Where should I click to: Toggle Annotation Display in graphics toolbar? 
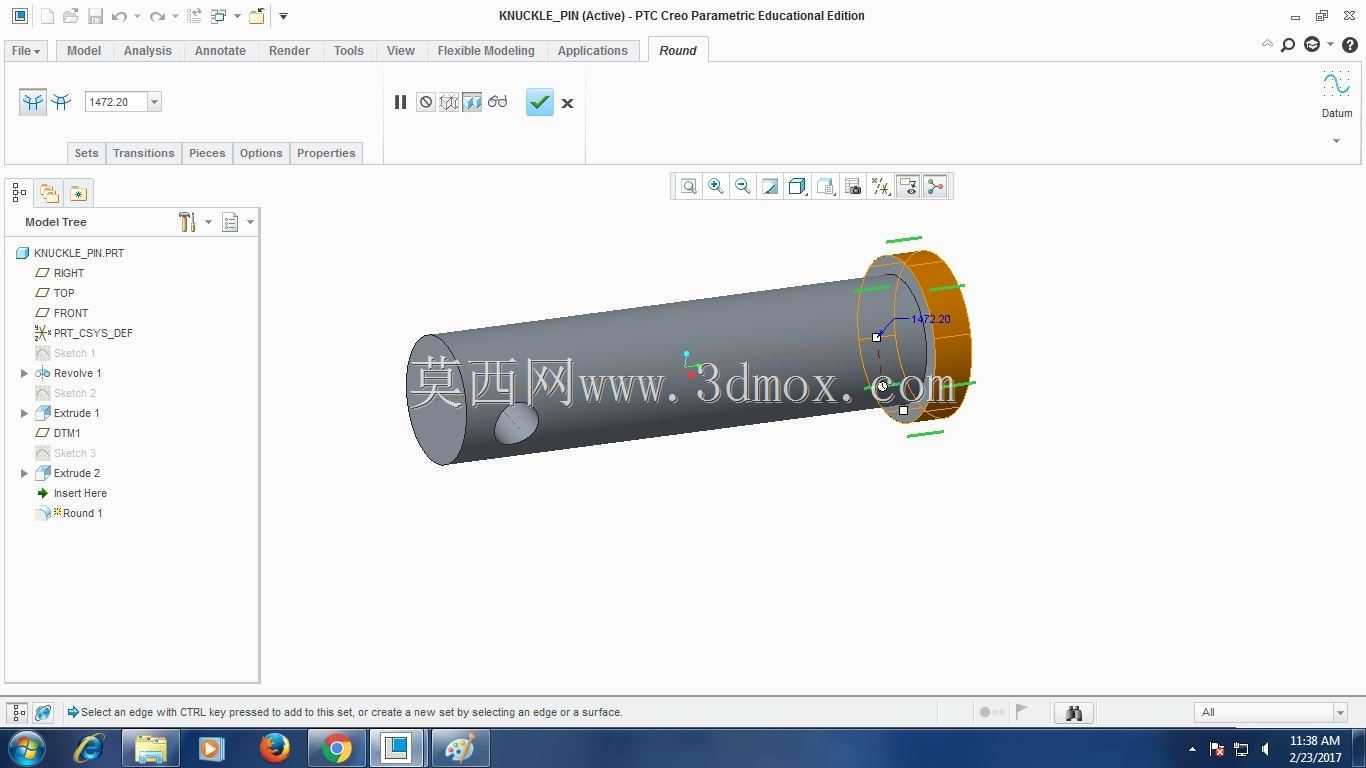pos(908,186)
